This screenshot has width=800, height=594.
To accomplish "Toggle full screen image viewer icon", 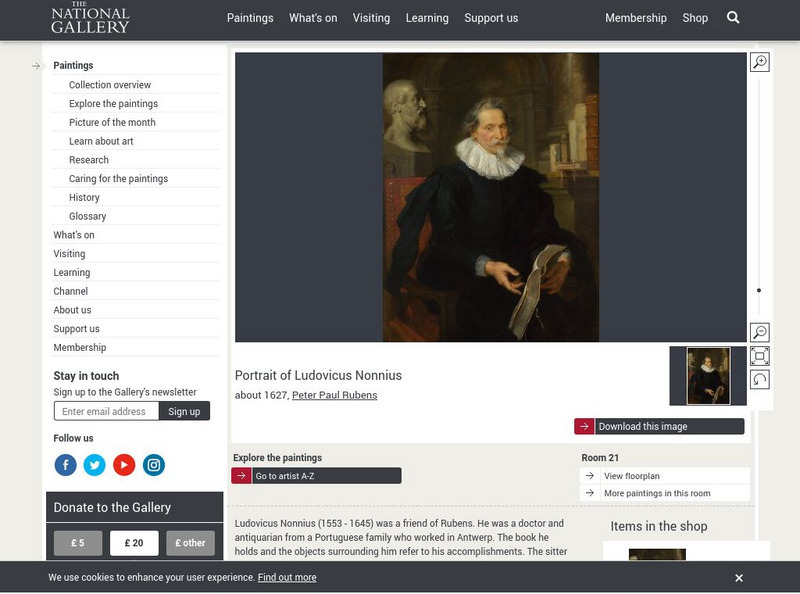I will (760, 356).
